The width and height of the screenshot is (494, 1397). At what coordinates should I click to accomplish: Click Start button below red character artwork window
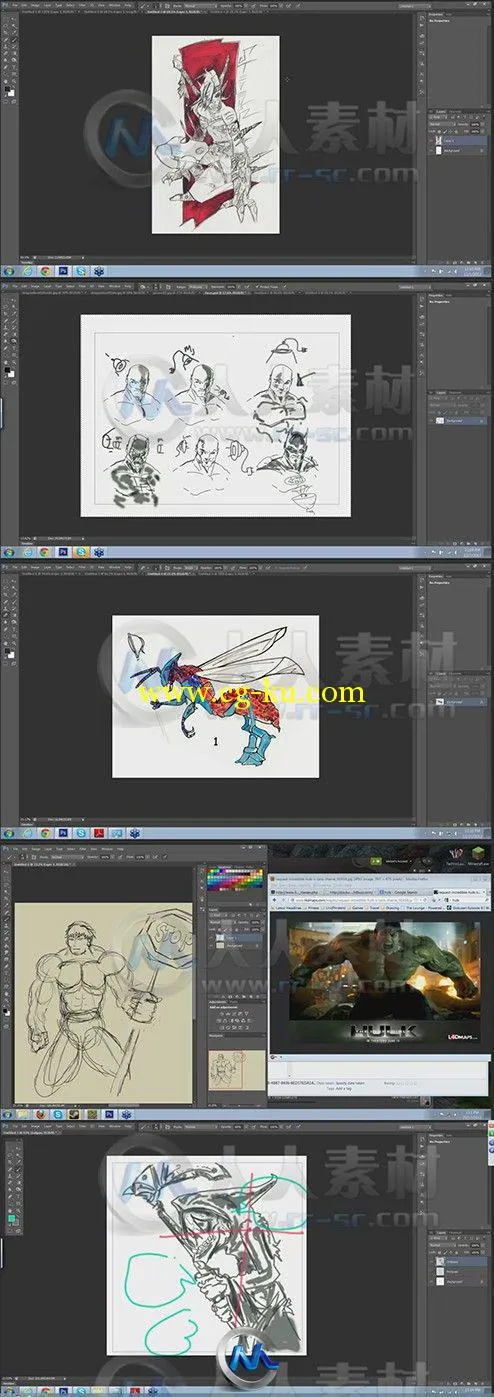pos(8,272)
